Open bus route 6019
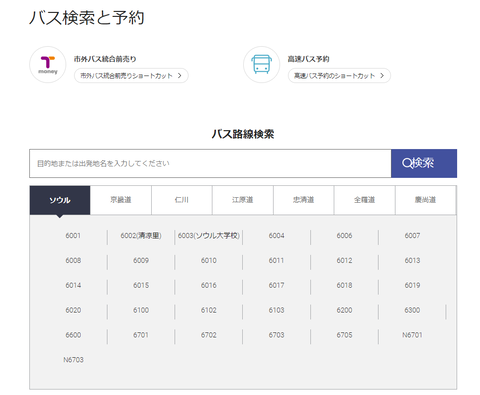Viewport: 480px width, 395px height. (x=412, y=285)
